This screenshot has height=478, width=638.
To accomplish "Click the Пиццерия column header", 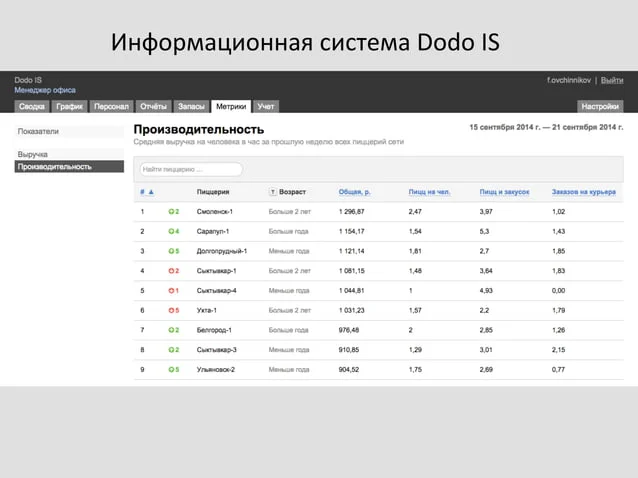I will point(213,192).
